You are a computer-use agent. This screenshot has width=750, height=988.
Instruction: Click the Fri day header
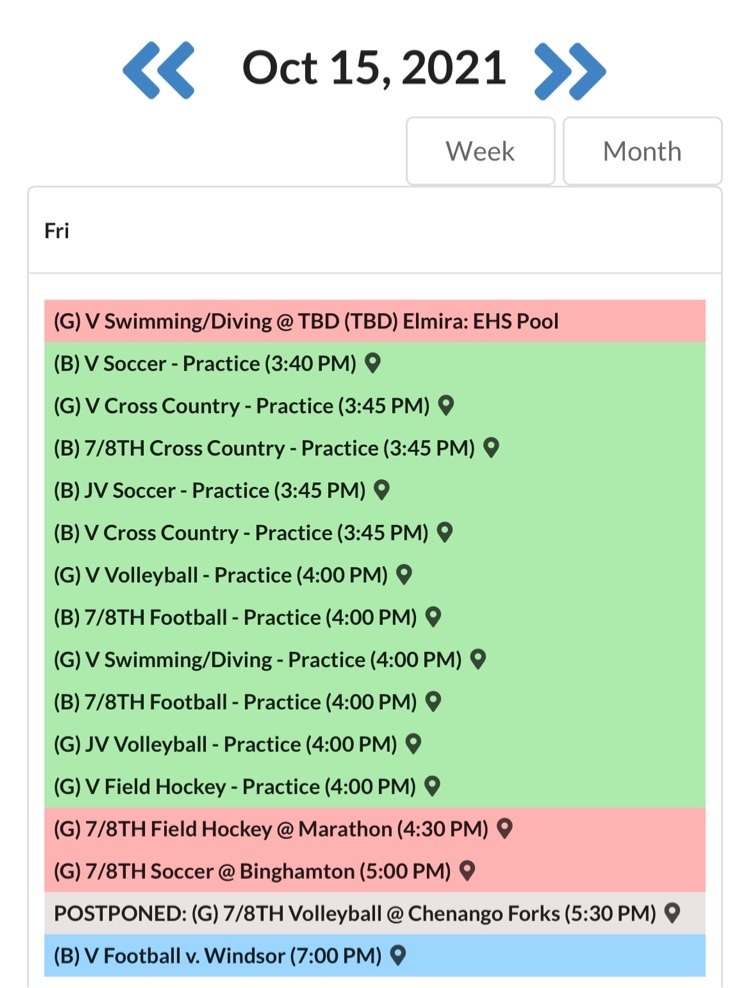(57, 231)
